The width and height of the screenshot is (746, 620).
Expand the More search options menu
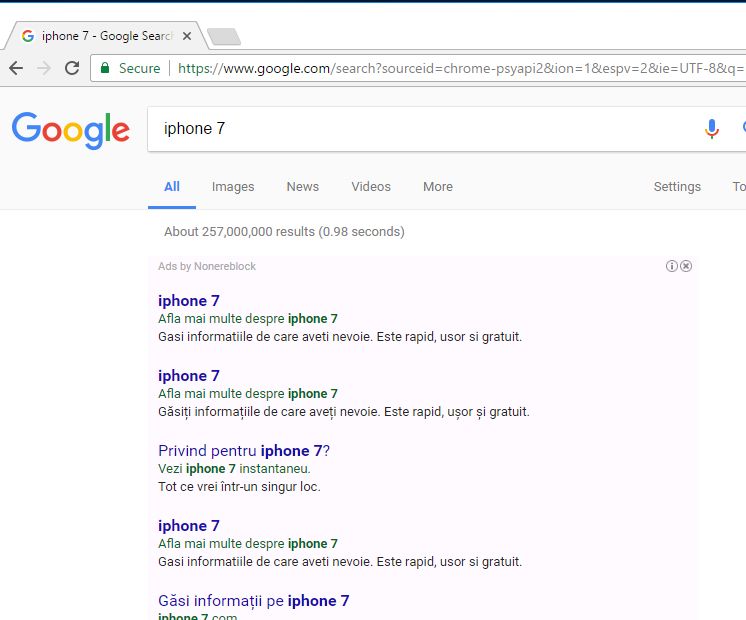tap(438, 187)
